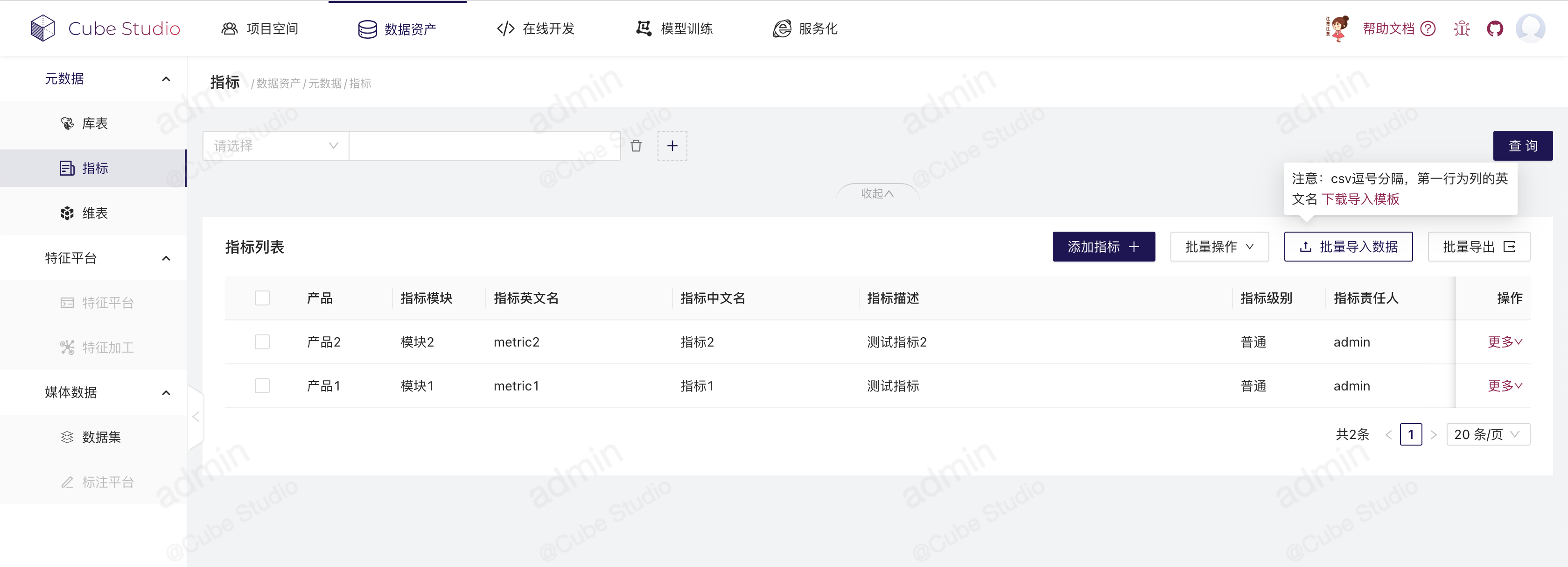
Task: Check the metric2 row checkbox
Action: [262, 342]
